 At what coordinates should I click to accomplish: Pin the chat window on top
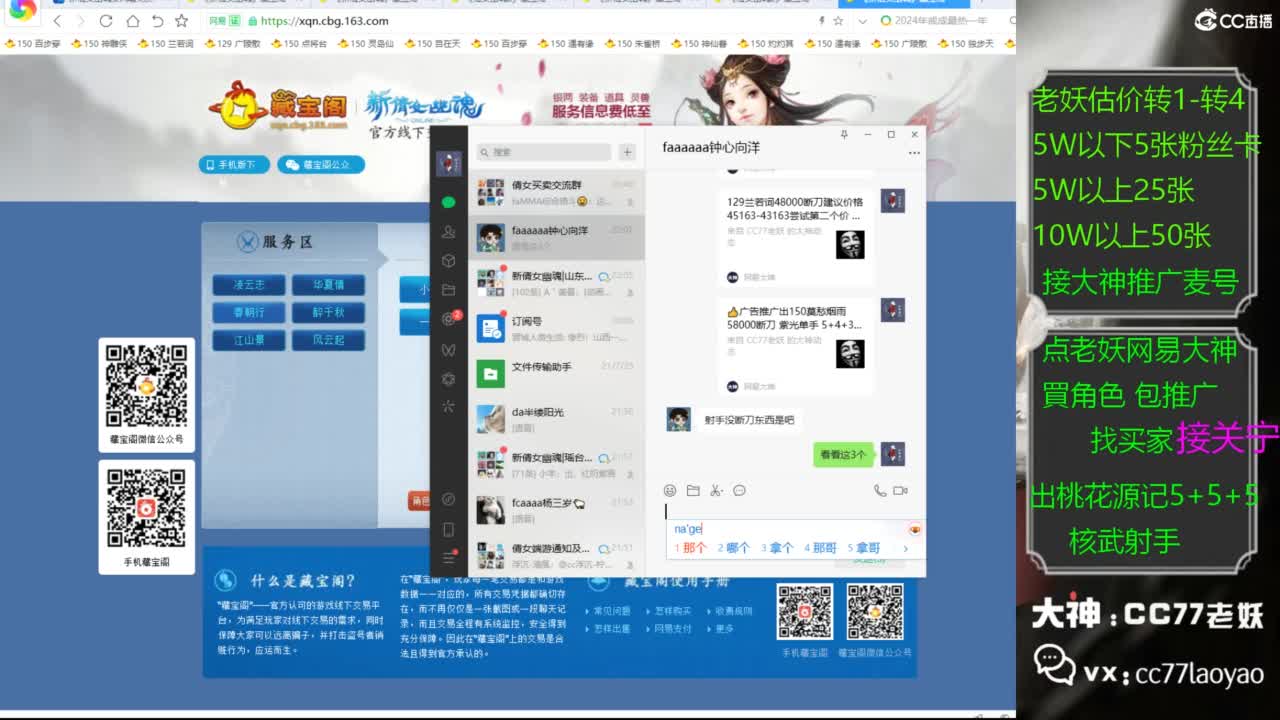click(x=844, y=135)
